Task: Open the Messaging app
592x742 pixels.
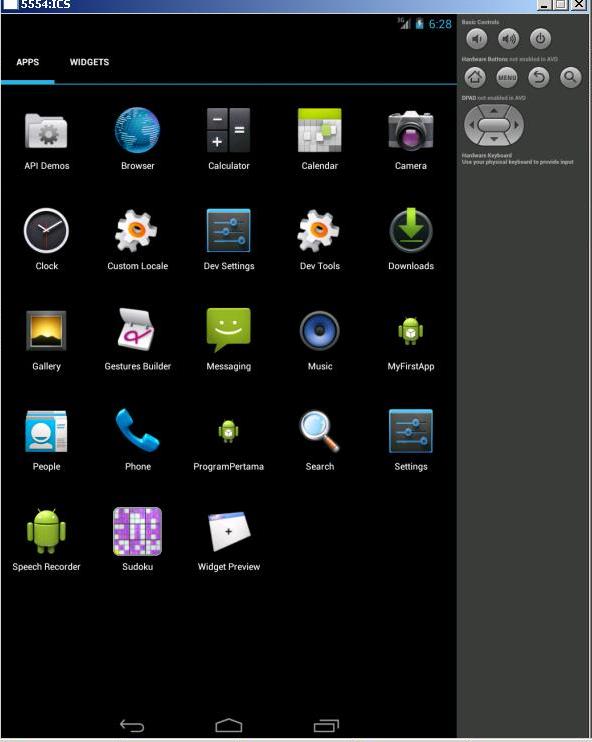Action: 229,340
